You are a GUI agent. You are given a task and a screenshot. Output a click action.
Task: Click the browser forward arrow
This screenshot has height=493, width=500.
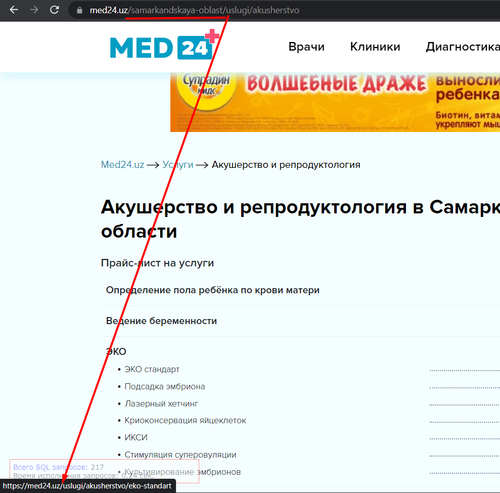(34, 10)
